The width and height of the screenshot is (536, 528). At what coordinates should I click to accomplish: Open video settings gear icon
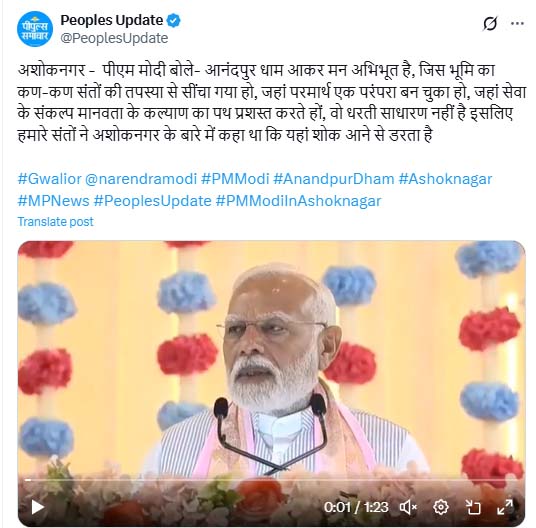coord(441,507)
